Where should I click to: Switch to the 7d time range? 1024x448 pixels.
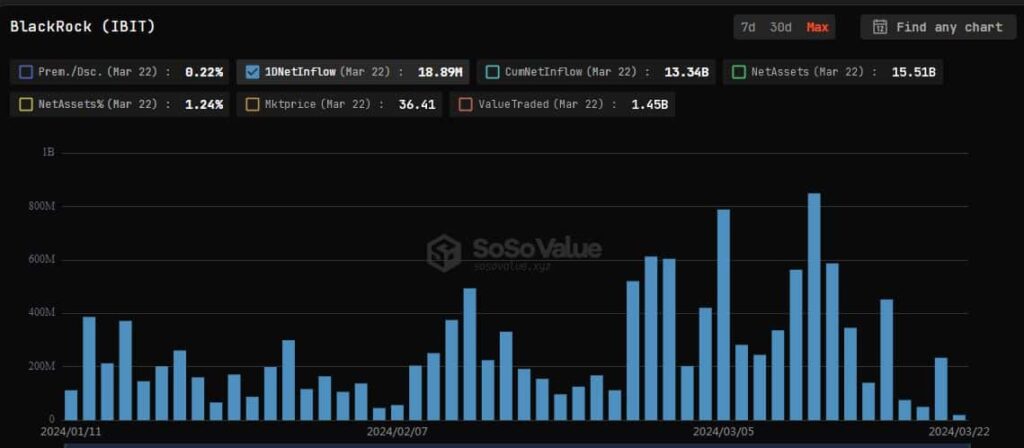748,27
